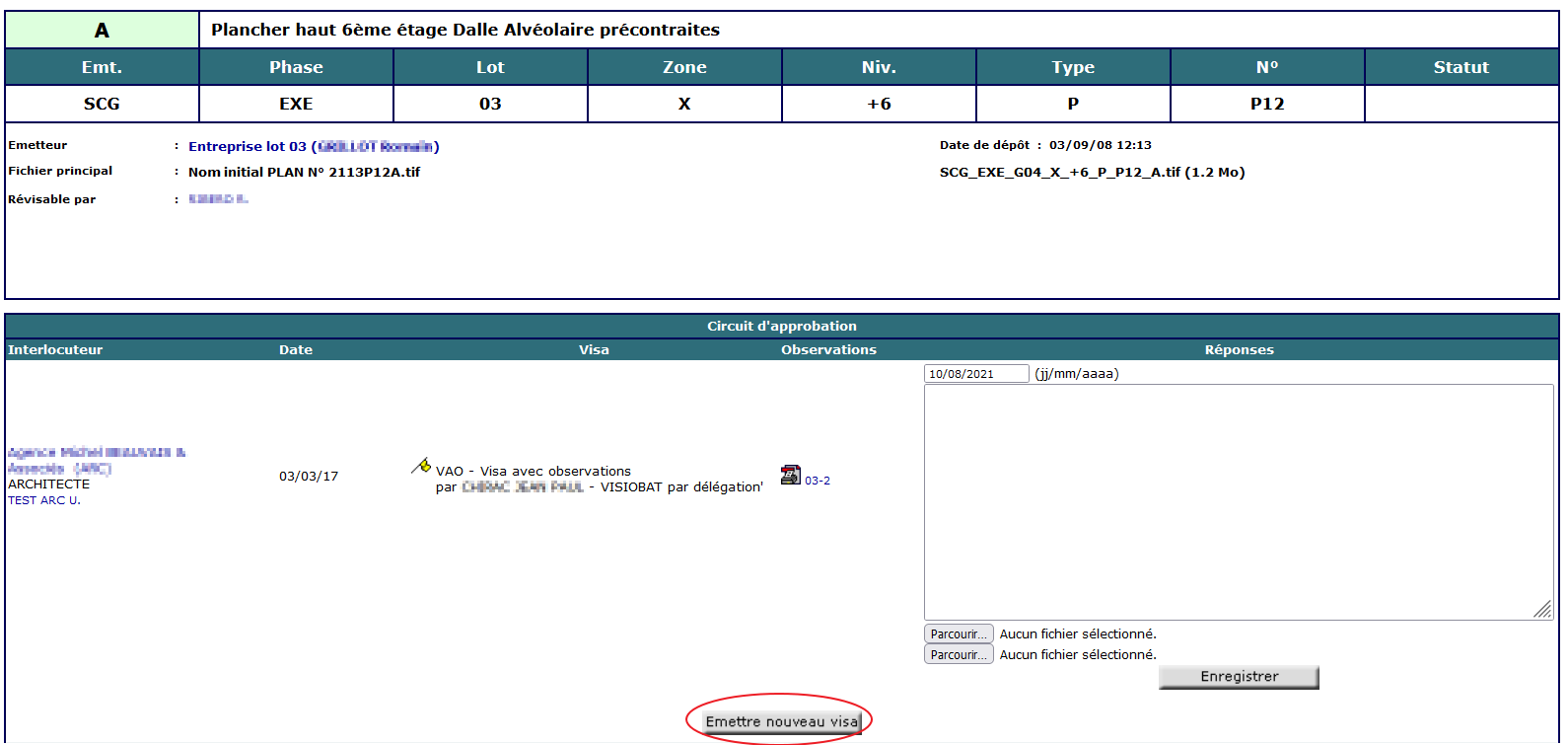This screenshot has width=1568, height=745.
Task: Click the Observations column header
Action: (x=828, y=349)
